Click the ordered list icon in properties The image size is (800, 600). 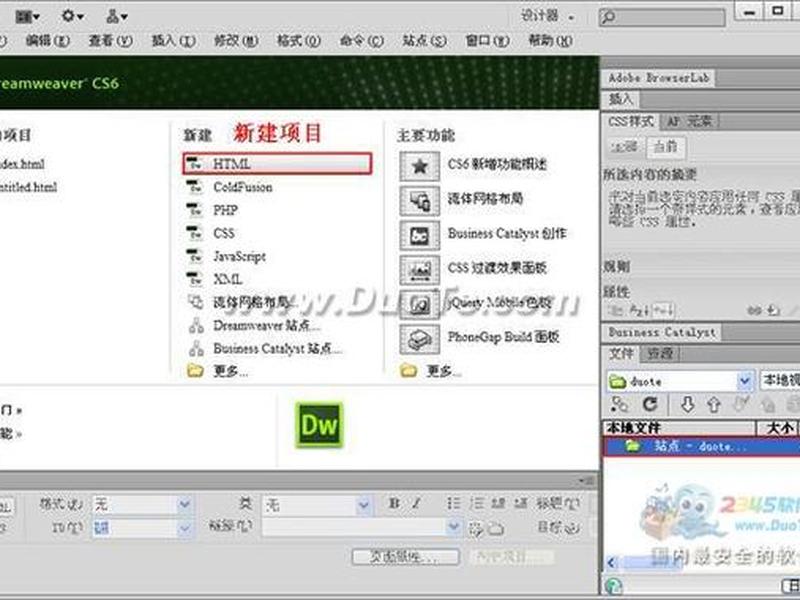tap(477, 504)
